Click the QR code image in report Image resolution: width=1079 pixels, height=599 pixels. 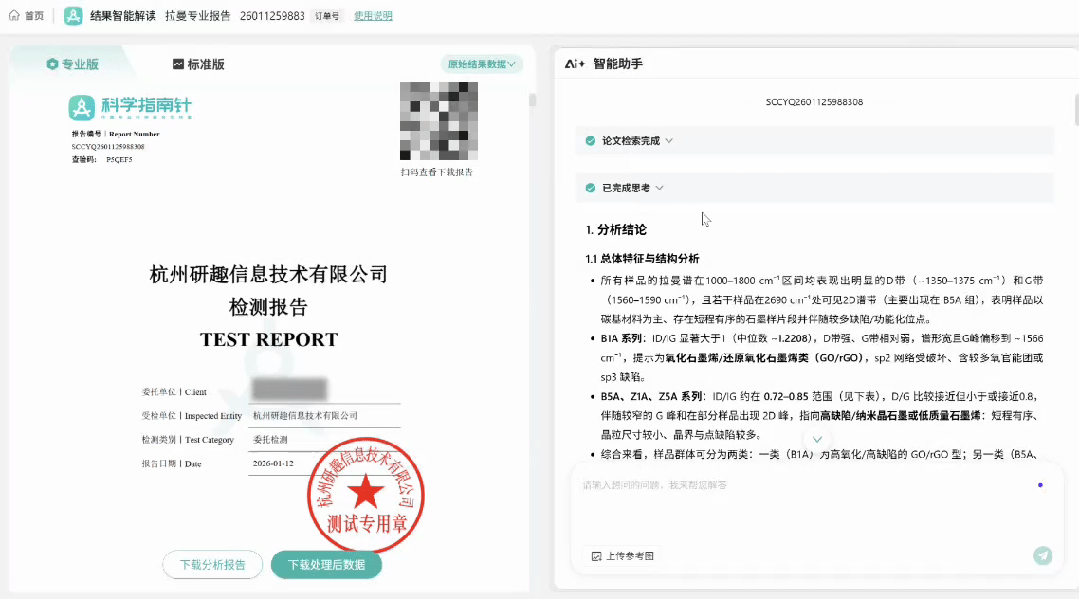(438, 121)
